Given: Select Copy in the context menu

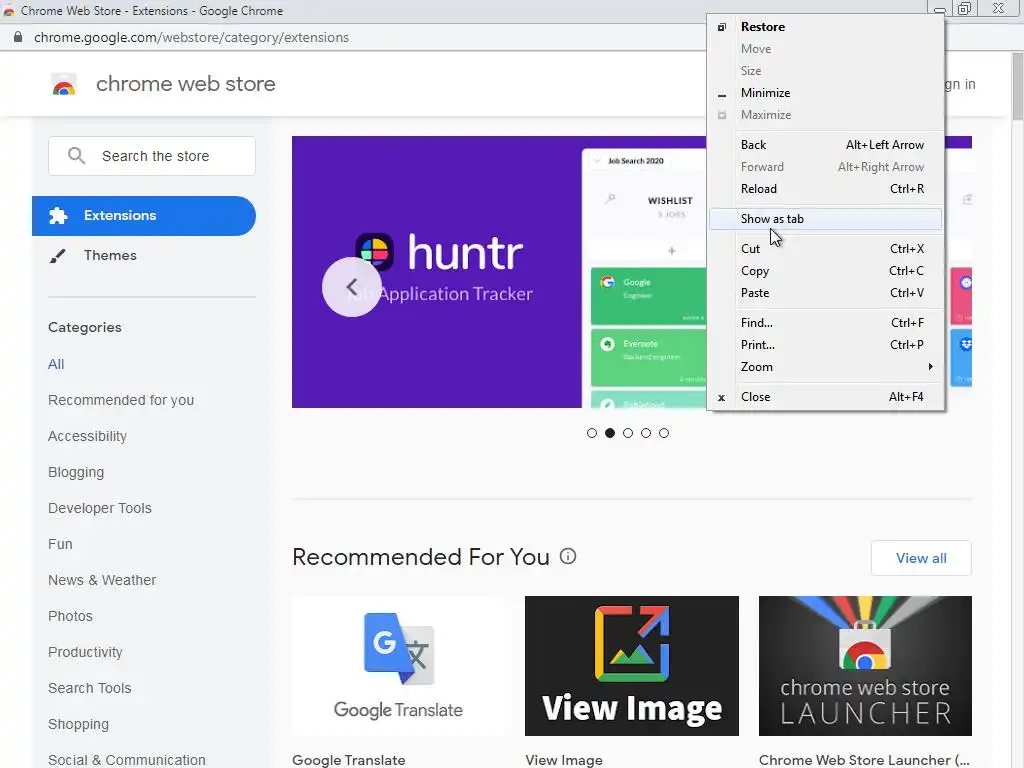Looking at the screenshot, I should tap(825, 271).
